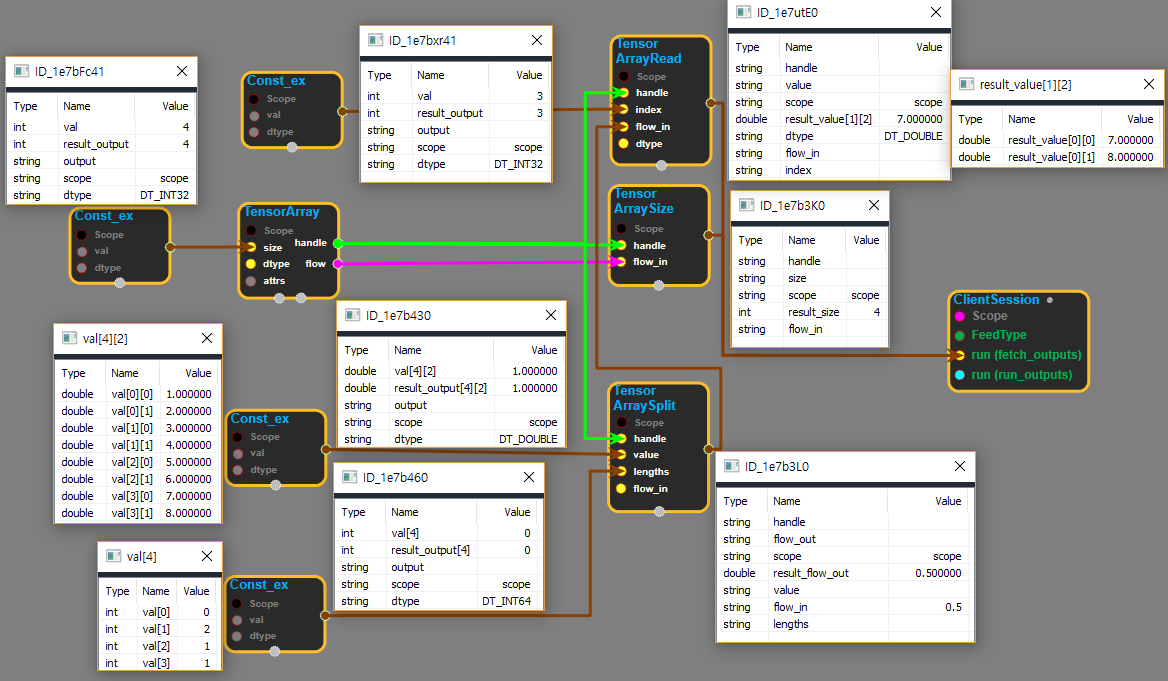Expand the gray dot below TensorArraySplit node
This screenshot has height=681, width=1168.
point(659,512)
